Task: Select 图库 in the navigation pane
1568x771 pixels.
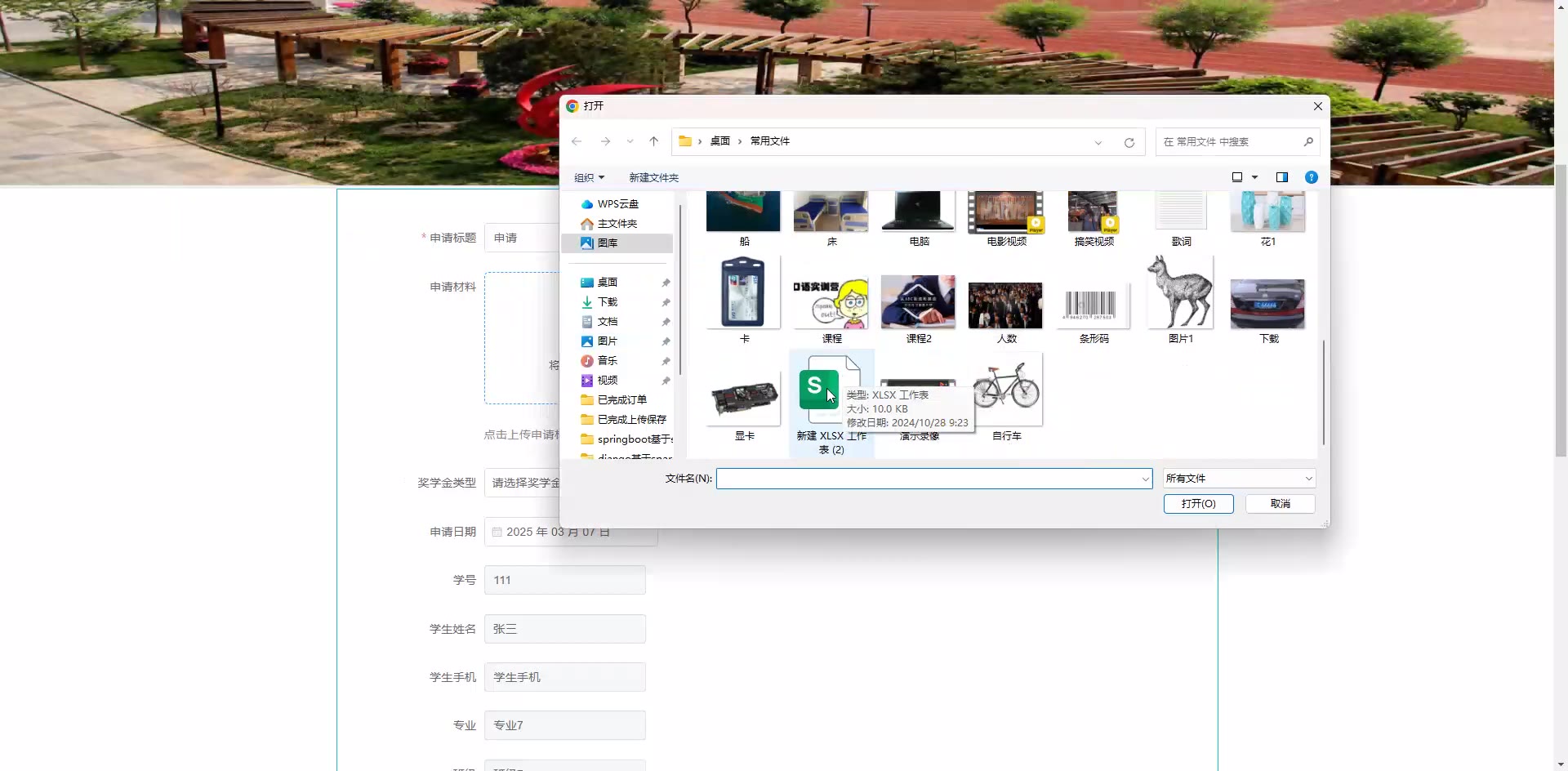Action: click(617, 243)
